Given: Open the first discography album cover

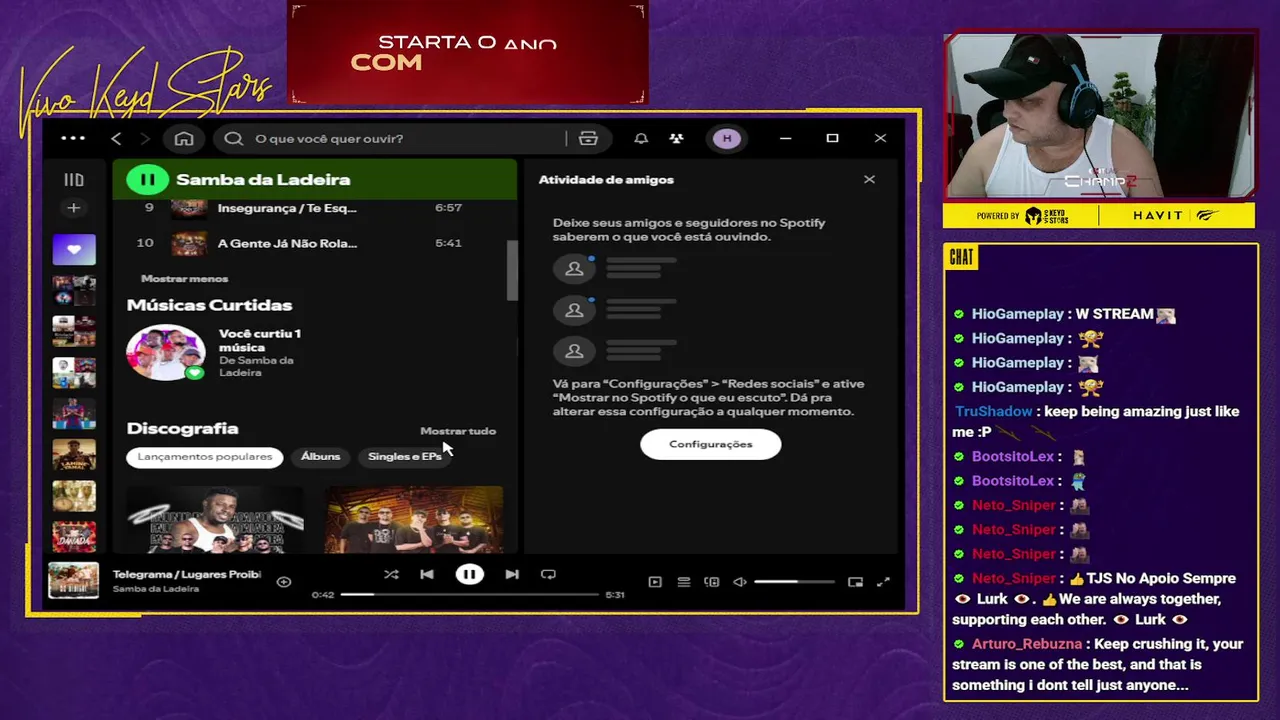Looking at the screenshot, I should (x=215, y=519).
